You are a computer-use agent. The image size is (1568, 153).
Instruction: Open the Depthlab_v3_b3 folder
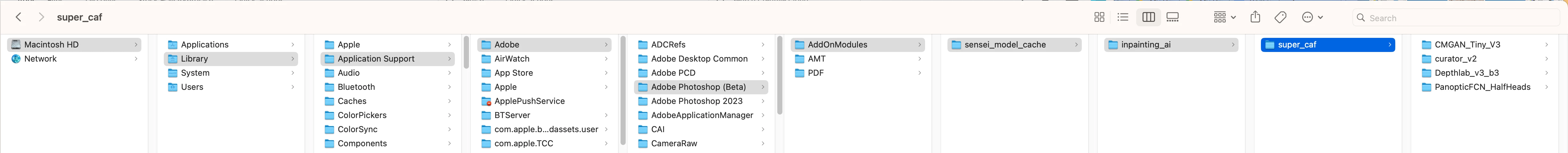tap(1485, 72)
